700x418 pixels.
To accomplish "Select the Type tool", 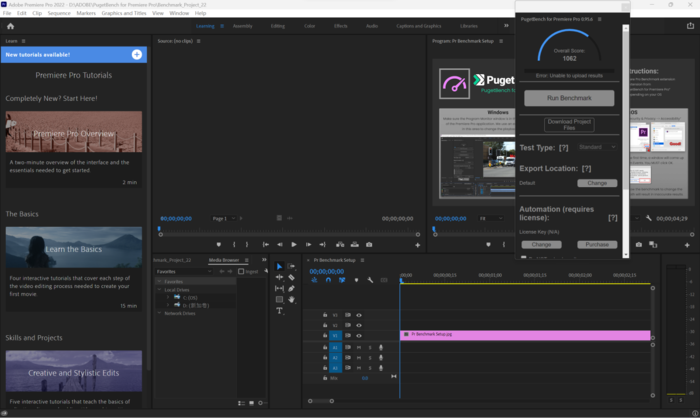I will coord(279,310).
